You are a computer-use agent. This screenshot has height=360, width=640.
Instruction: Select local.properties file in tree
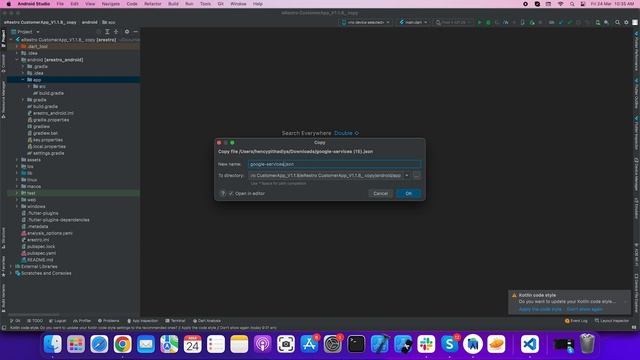point(47,147)
